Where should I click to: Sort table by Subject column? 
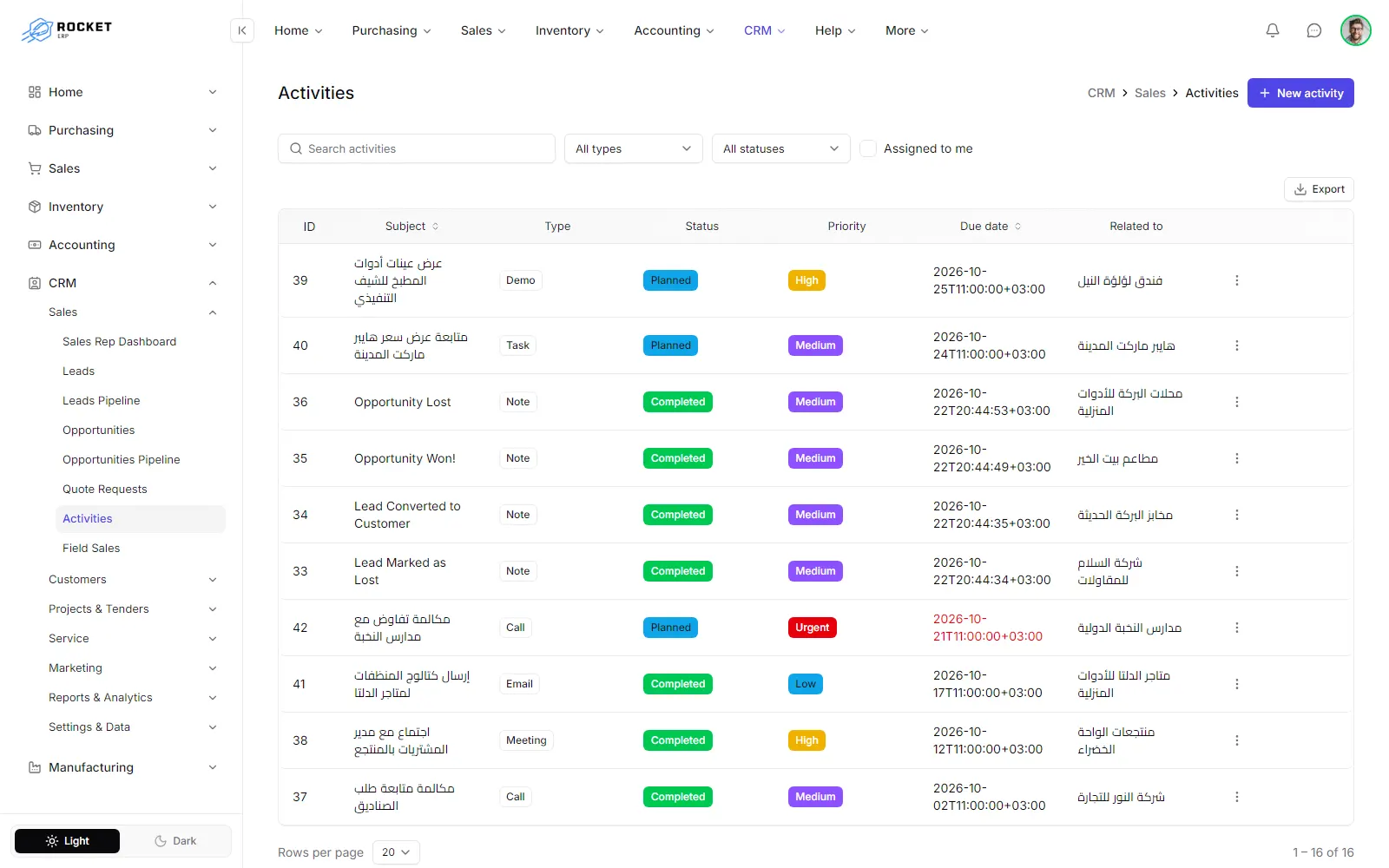point(411,227)
